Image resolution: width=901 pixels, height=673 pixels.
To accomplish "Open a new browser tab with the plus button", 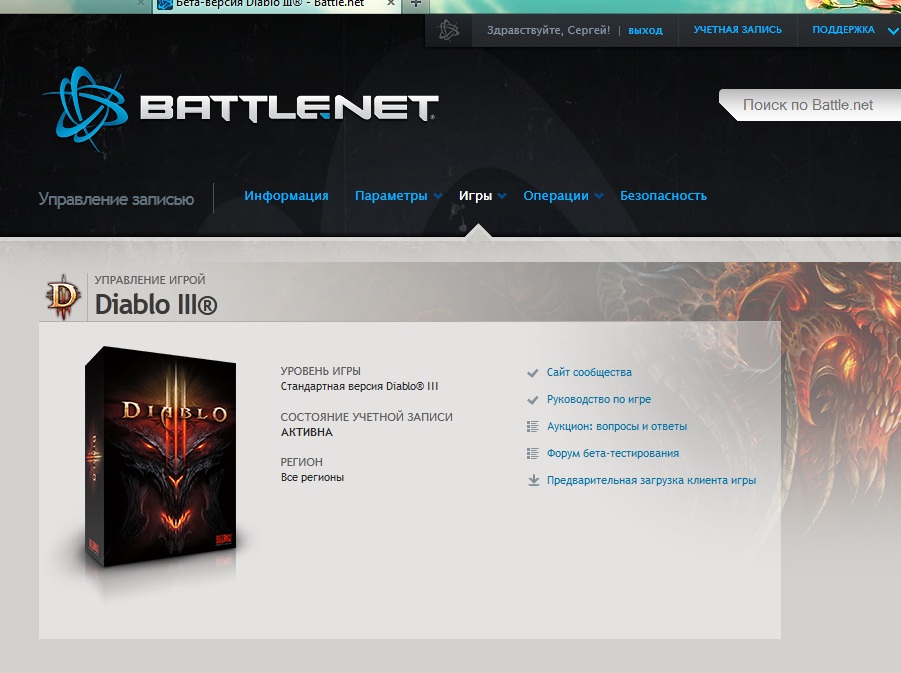I will (415, 4).
